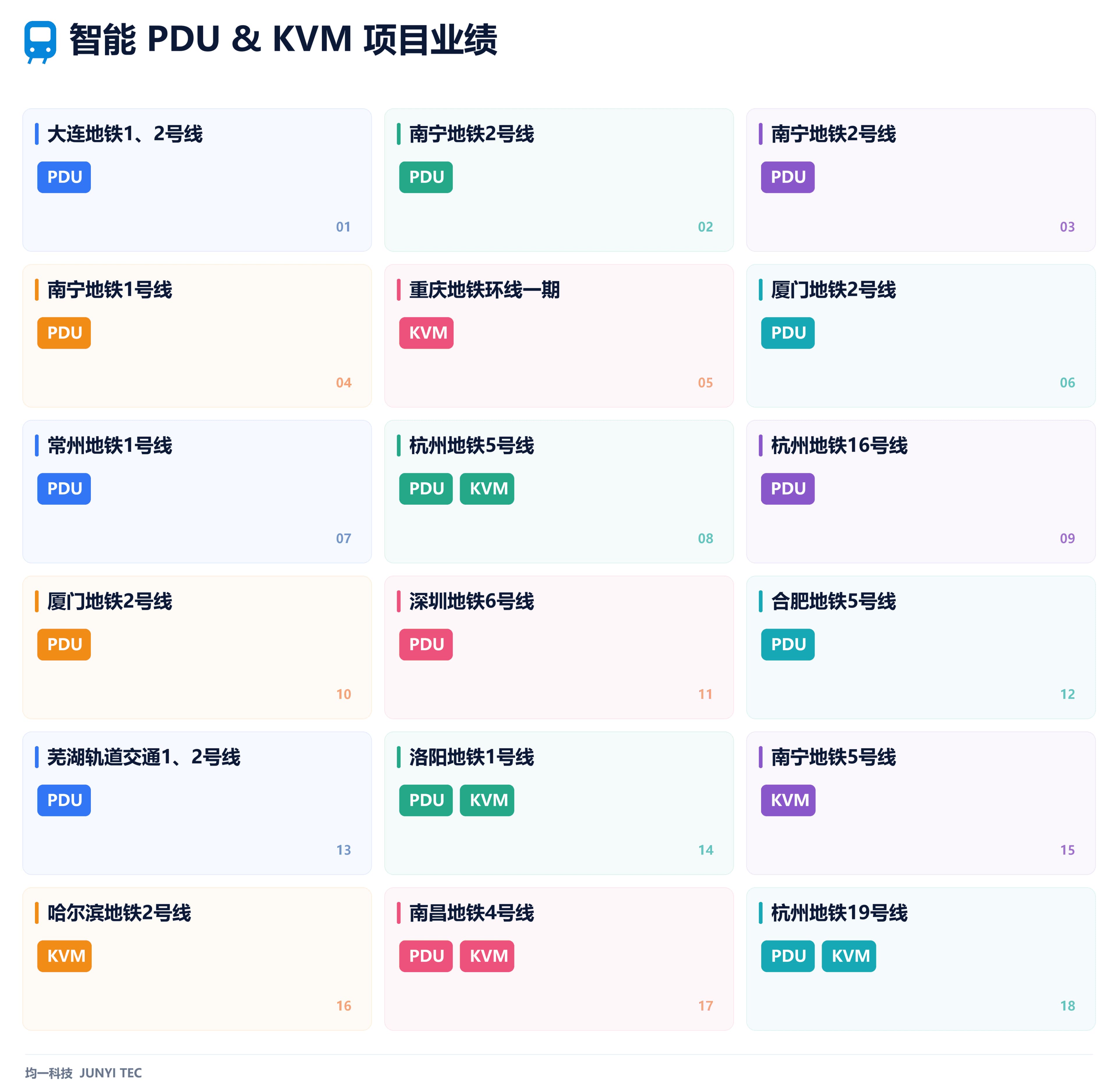The width and height of the screenshot is (1118, 1092).
Task: Click the purple PDU tag on card 03
Action: (788, 177)
